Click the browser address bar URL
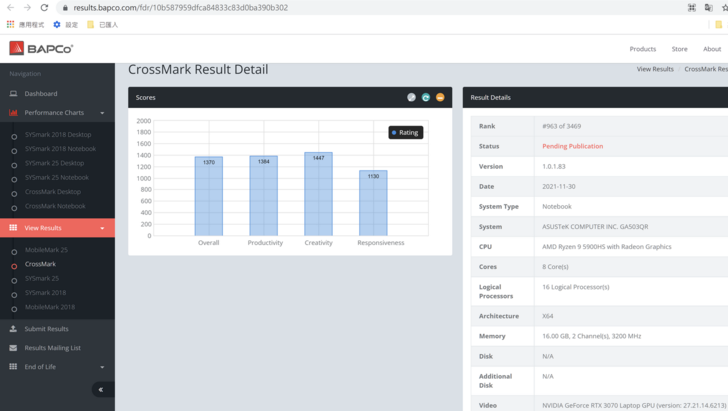The height and width of the screenshot is (411, 728). 181,7
